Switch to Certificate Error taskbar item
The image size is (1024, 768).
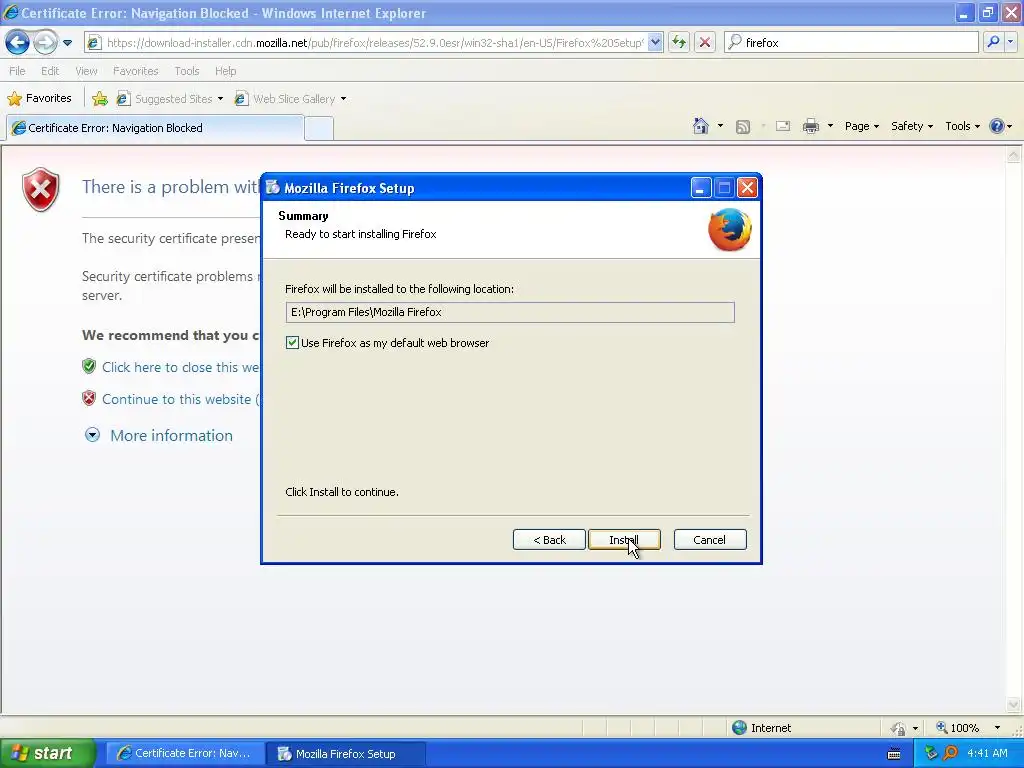pyautogui.click(x=184, y=754)
